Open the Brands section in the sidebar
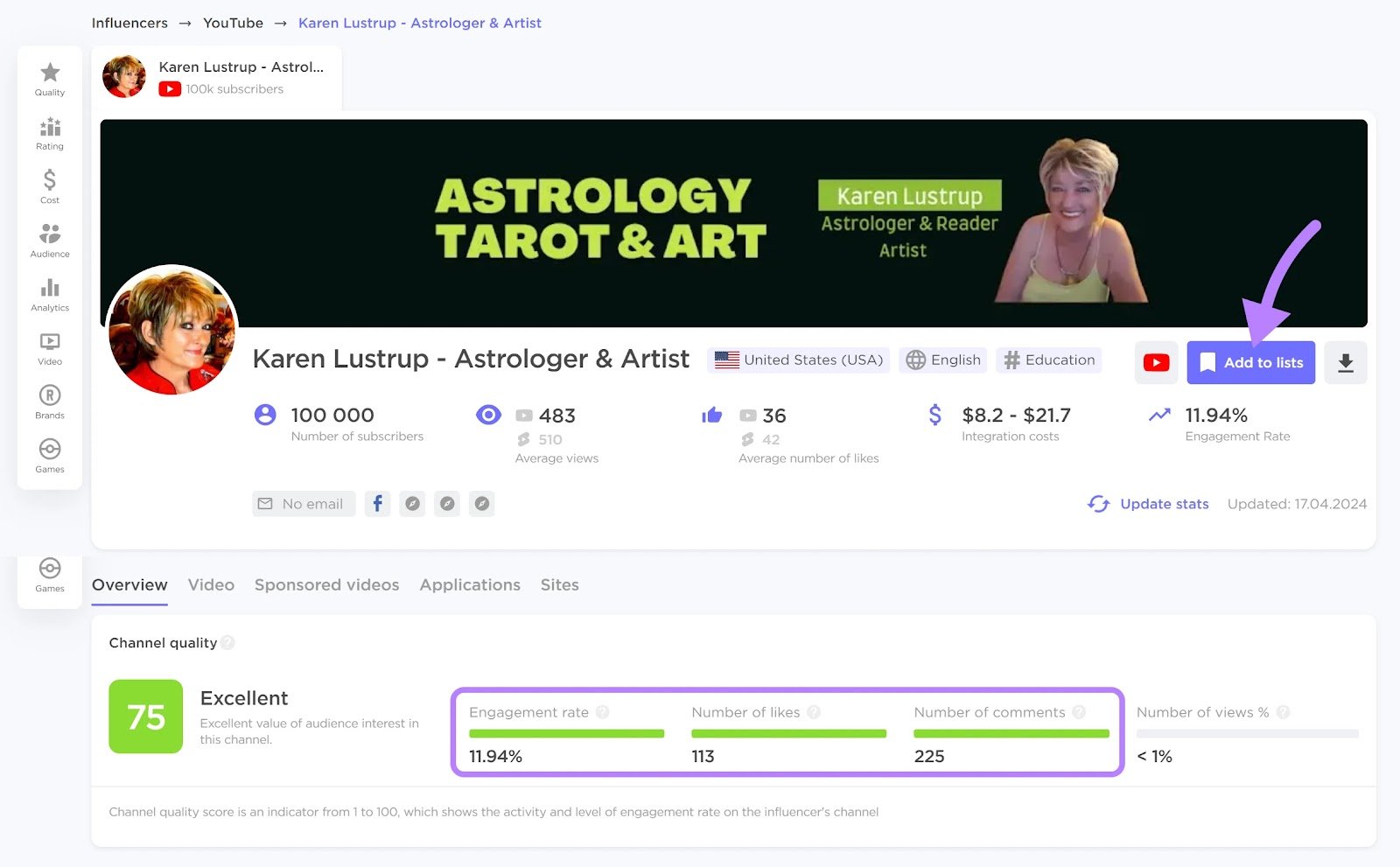The image size is (1400, 867). [x=49, y=401]
